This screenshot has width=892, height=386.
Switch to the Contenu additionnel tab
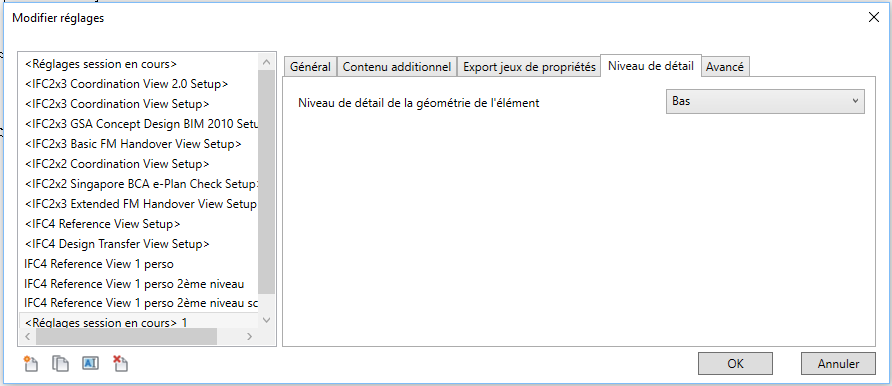[x=397, y=67]
